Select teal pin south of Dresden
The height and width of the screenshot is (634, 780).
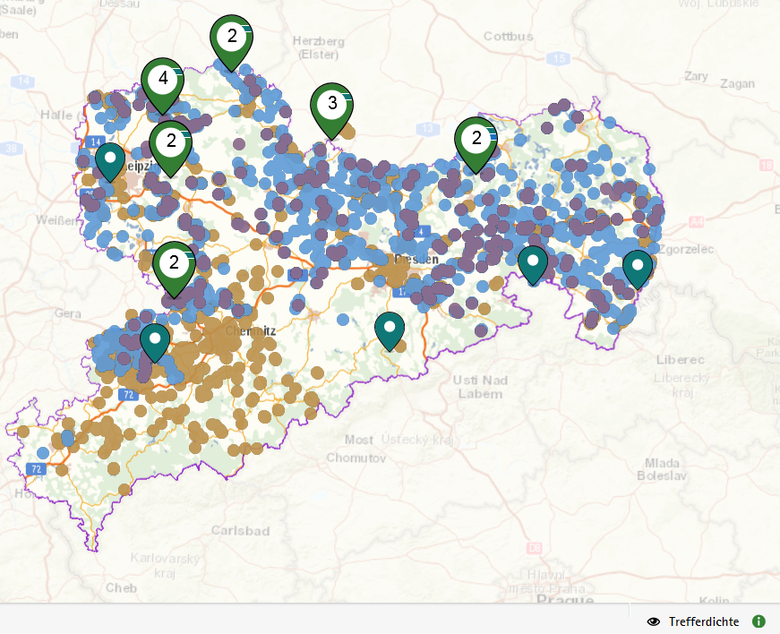pyautogui.click(x=389, y=329)
